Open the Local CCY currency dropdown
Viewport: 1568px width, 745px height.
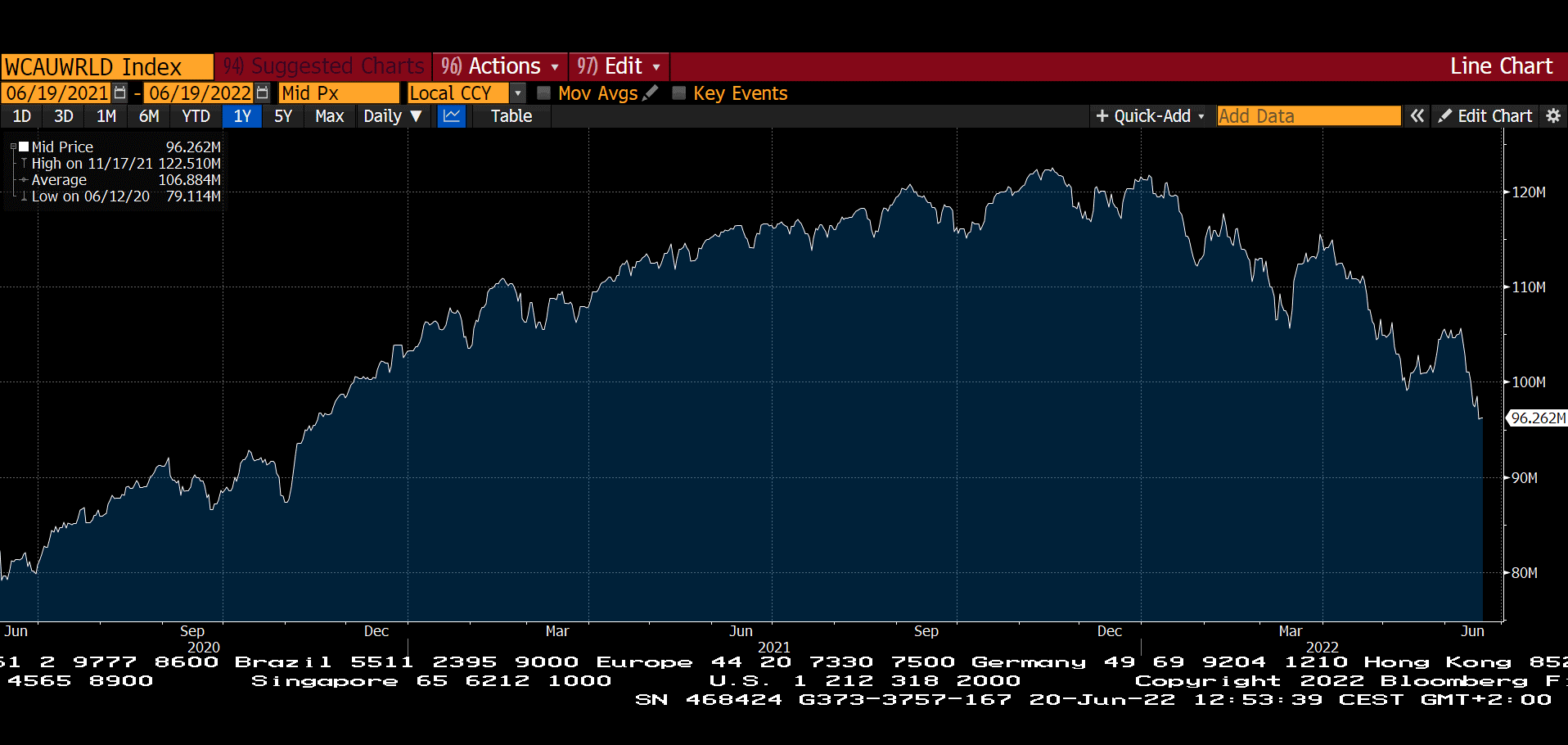[518, 93]
